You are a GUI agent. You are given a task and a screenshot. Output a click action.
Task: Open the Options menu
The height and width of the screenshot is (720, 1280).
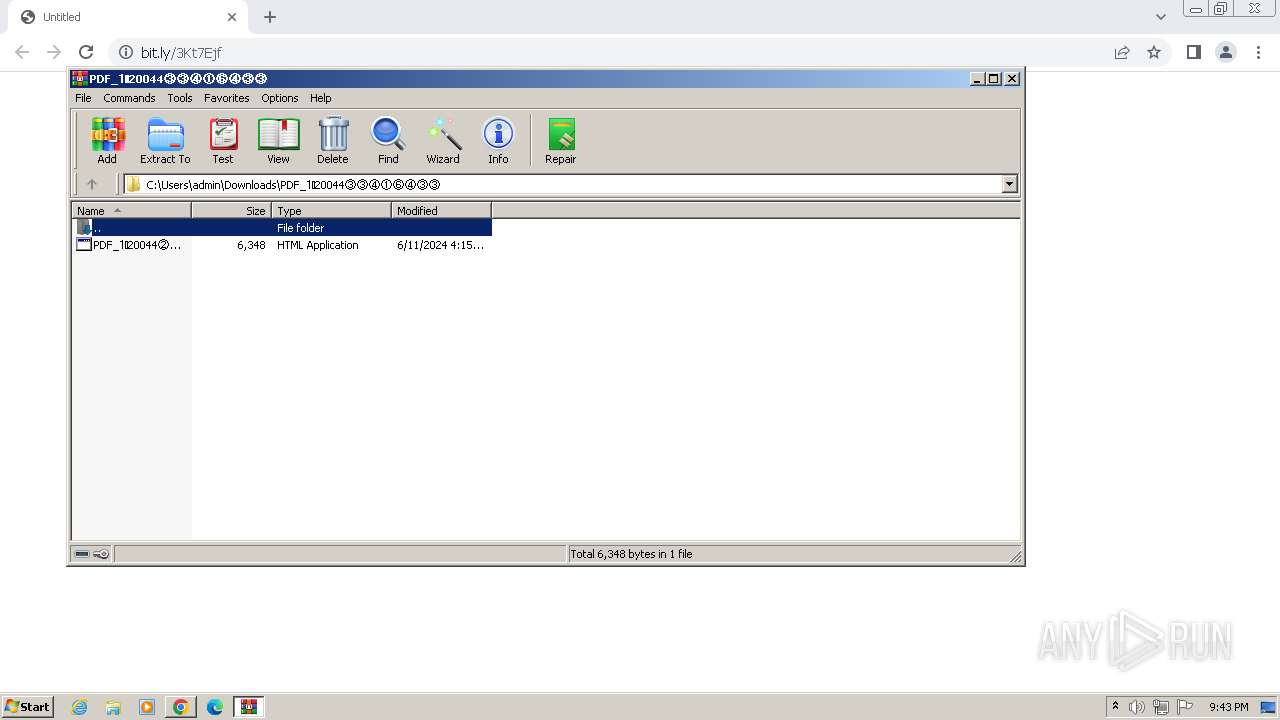tap(280, 98)
